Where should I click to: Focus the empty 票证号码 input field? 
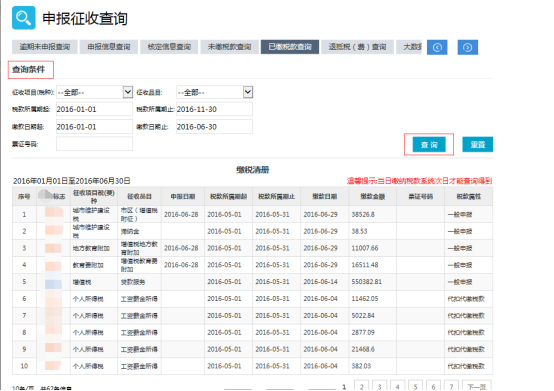[x=94, y=144]
